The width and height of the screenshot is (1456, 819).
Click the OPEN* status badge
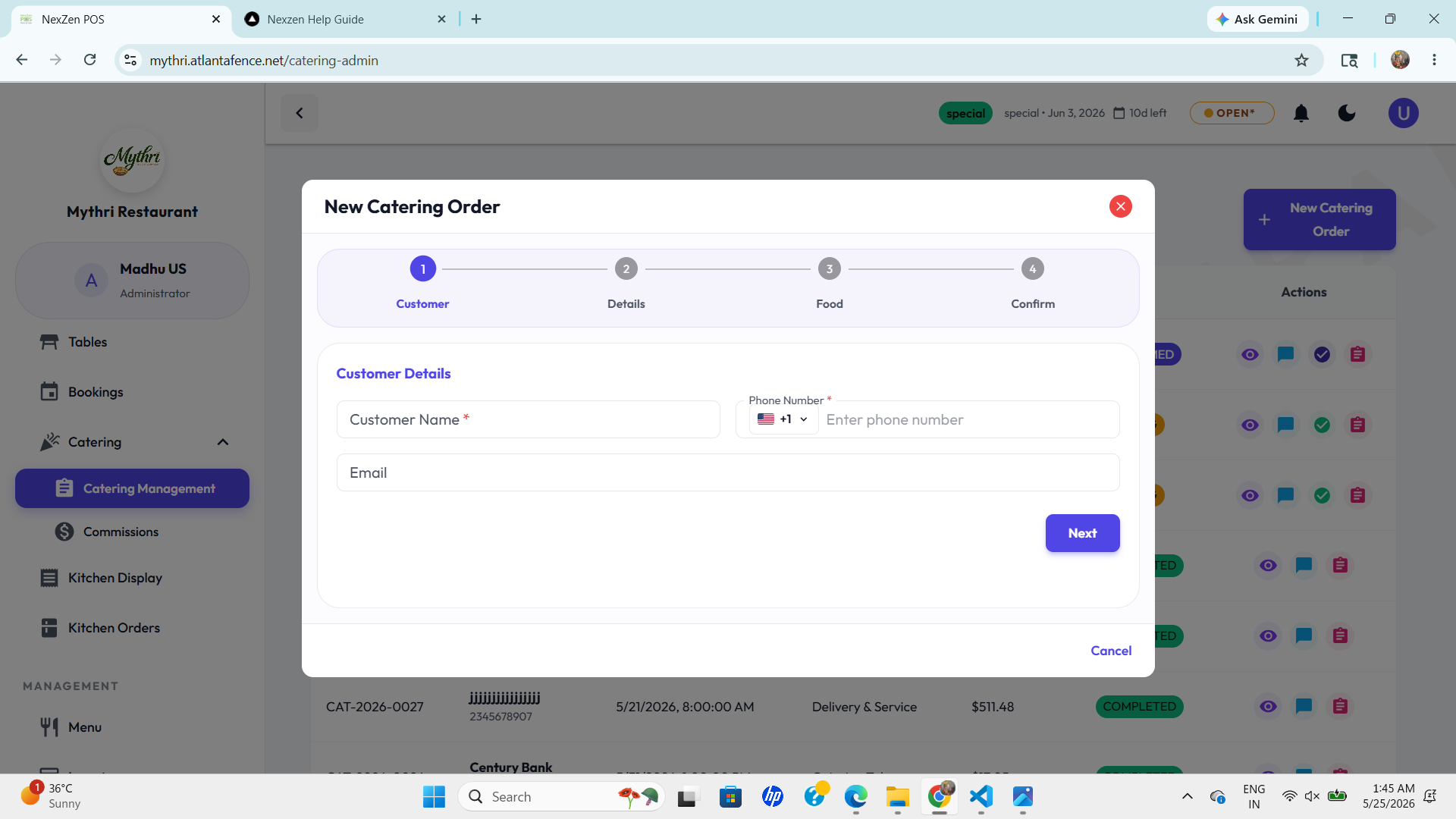pyautogui.click(x=1232, y=113)
